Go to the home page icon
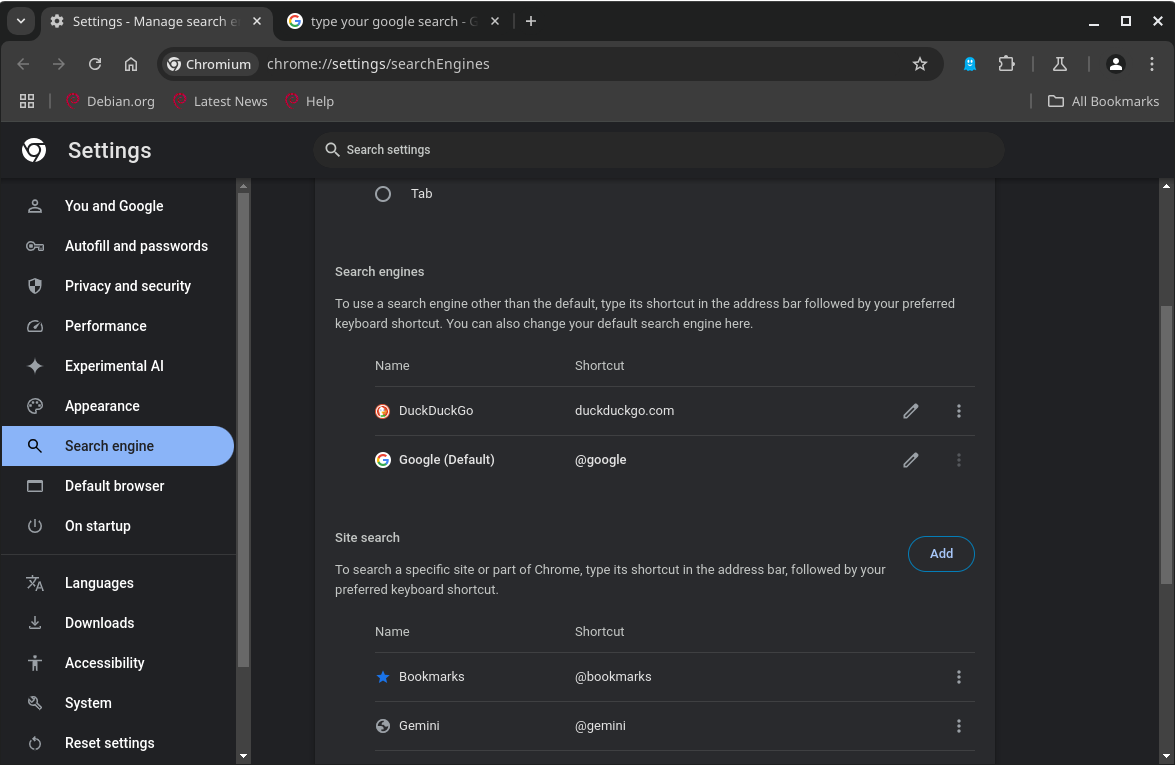Viewport: 1175px width, 765px height. click(131, 64)
